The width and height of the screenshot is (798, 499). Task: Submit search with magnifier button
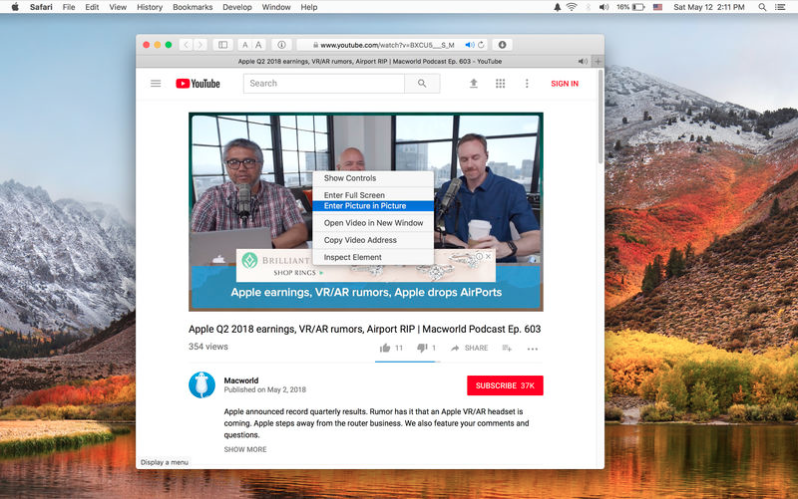point(422,84)
